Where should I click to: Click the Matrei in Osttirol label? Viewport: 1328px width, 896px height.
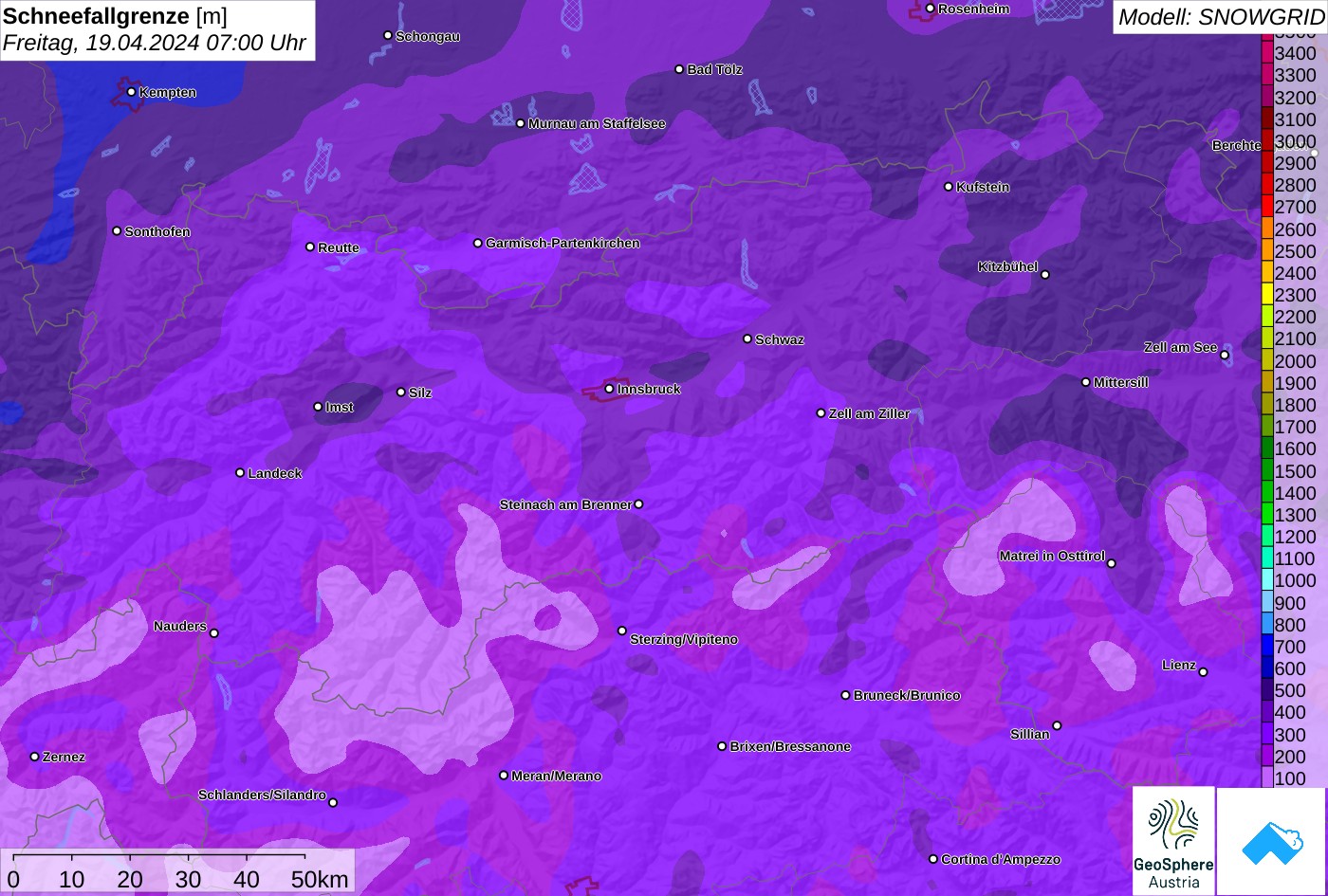[1052, 556]
